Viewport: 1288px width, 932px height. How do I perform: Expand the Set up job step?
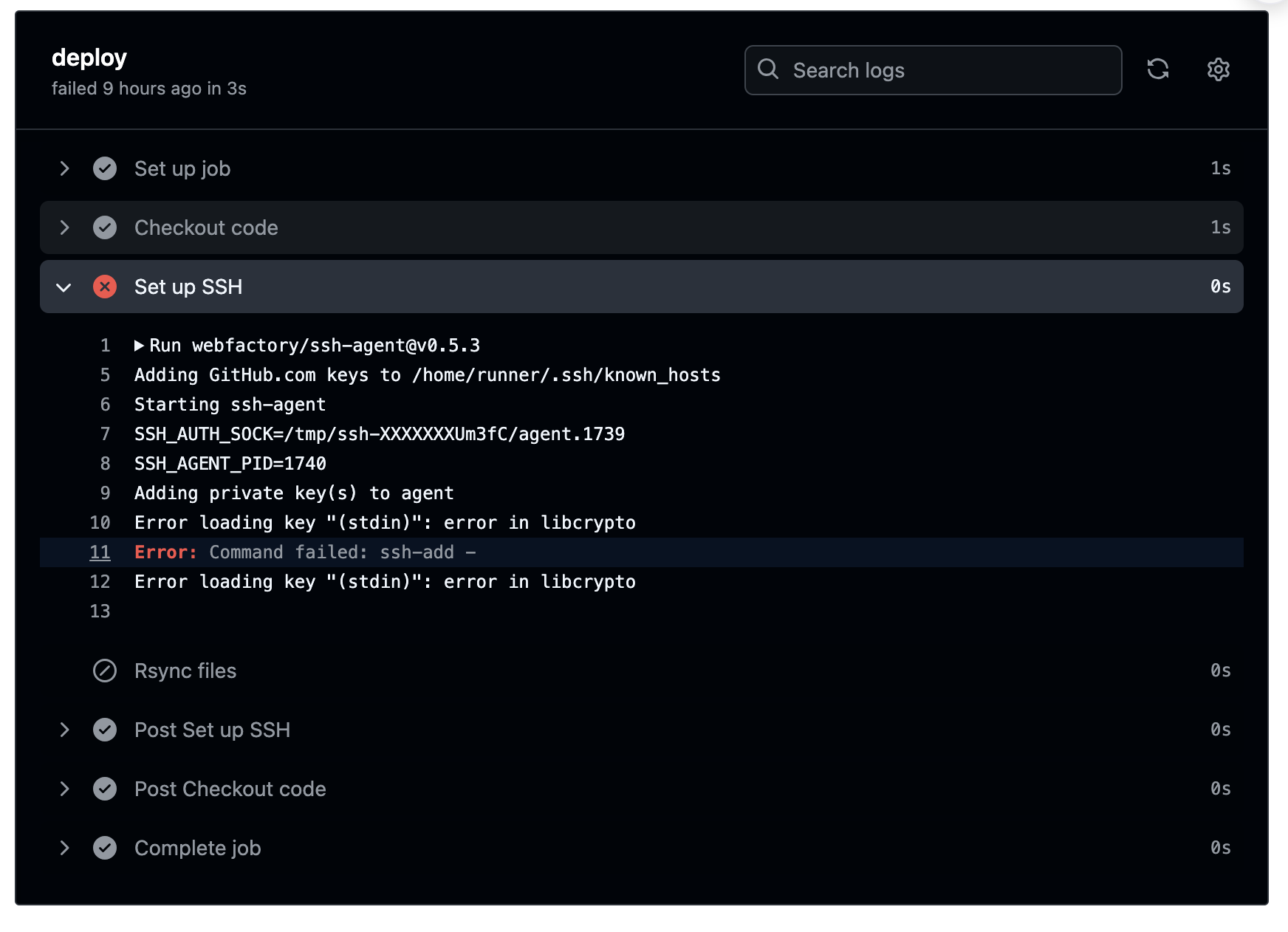pos(64,168)
